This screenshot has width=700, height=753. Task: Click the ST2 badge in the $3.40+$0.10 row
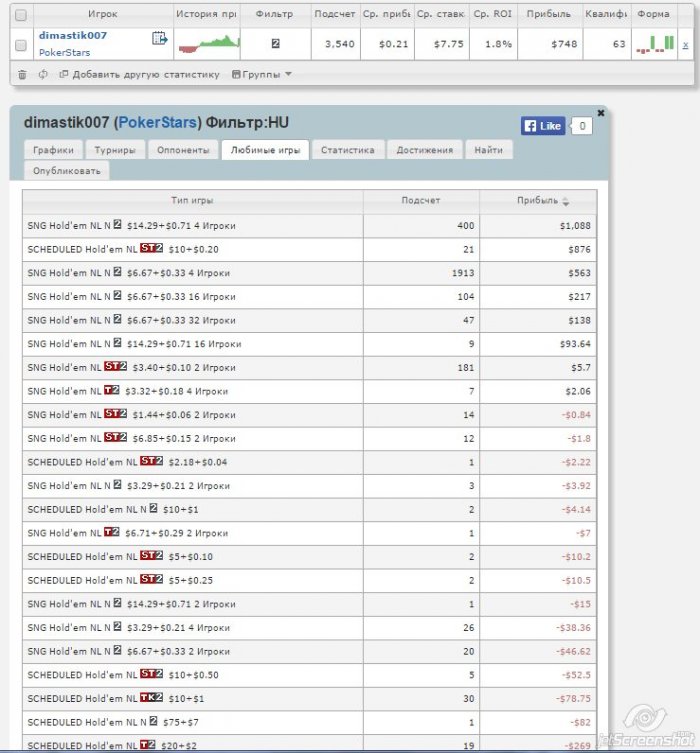click(115, 366)
